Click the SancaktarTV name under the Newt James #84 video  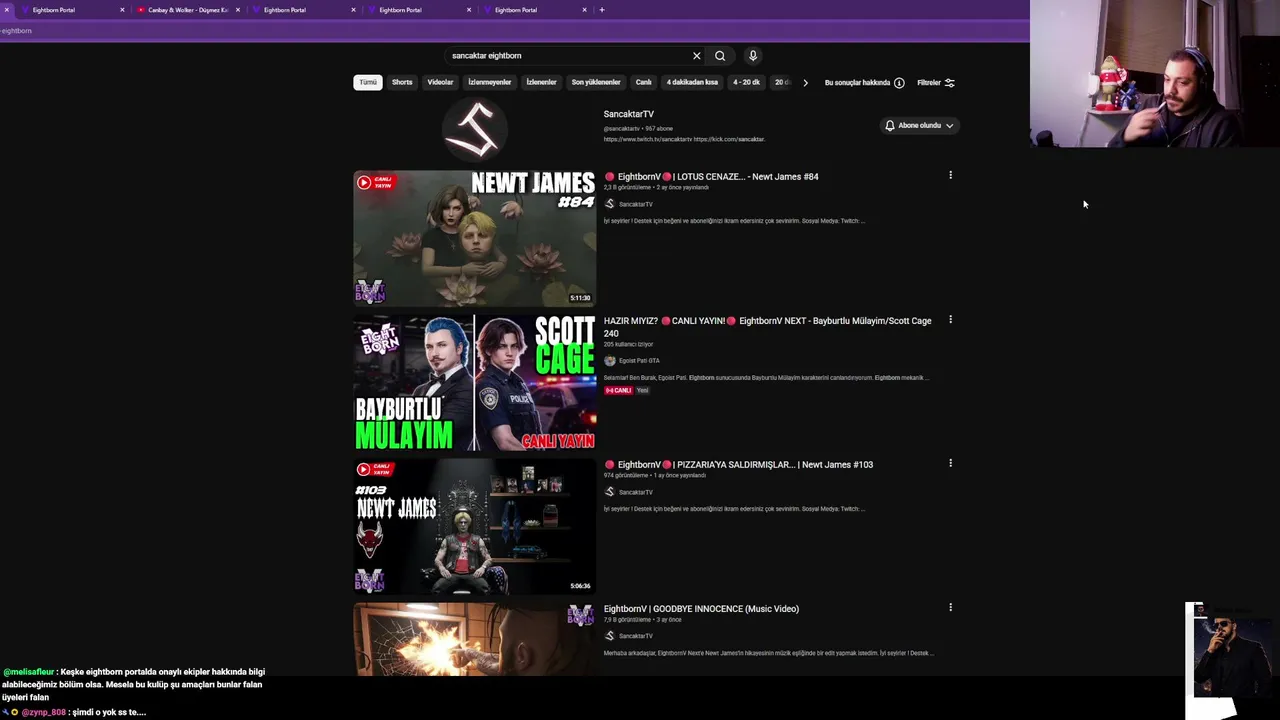[x=635, y=204]
